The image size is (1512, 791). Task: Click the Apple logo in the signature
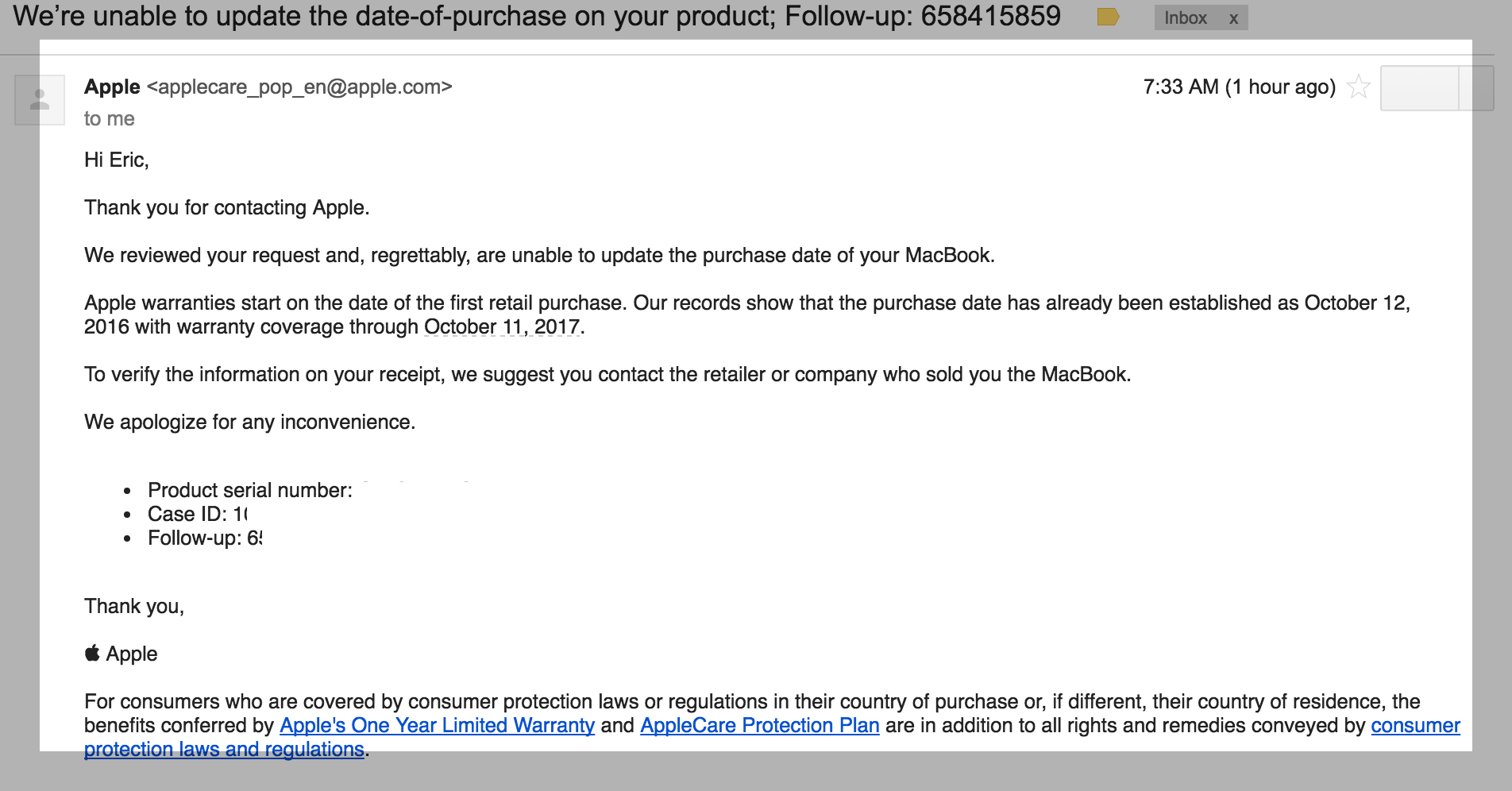point(92,653)
